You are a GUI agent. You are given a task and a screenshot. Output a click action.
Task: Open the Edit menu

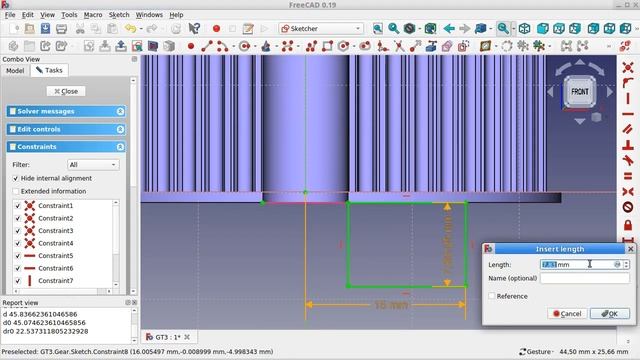tap(27, 15)
